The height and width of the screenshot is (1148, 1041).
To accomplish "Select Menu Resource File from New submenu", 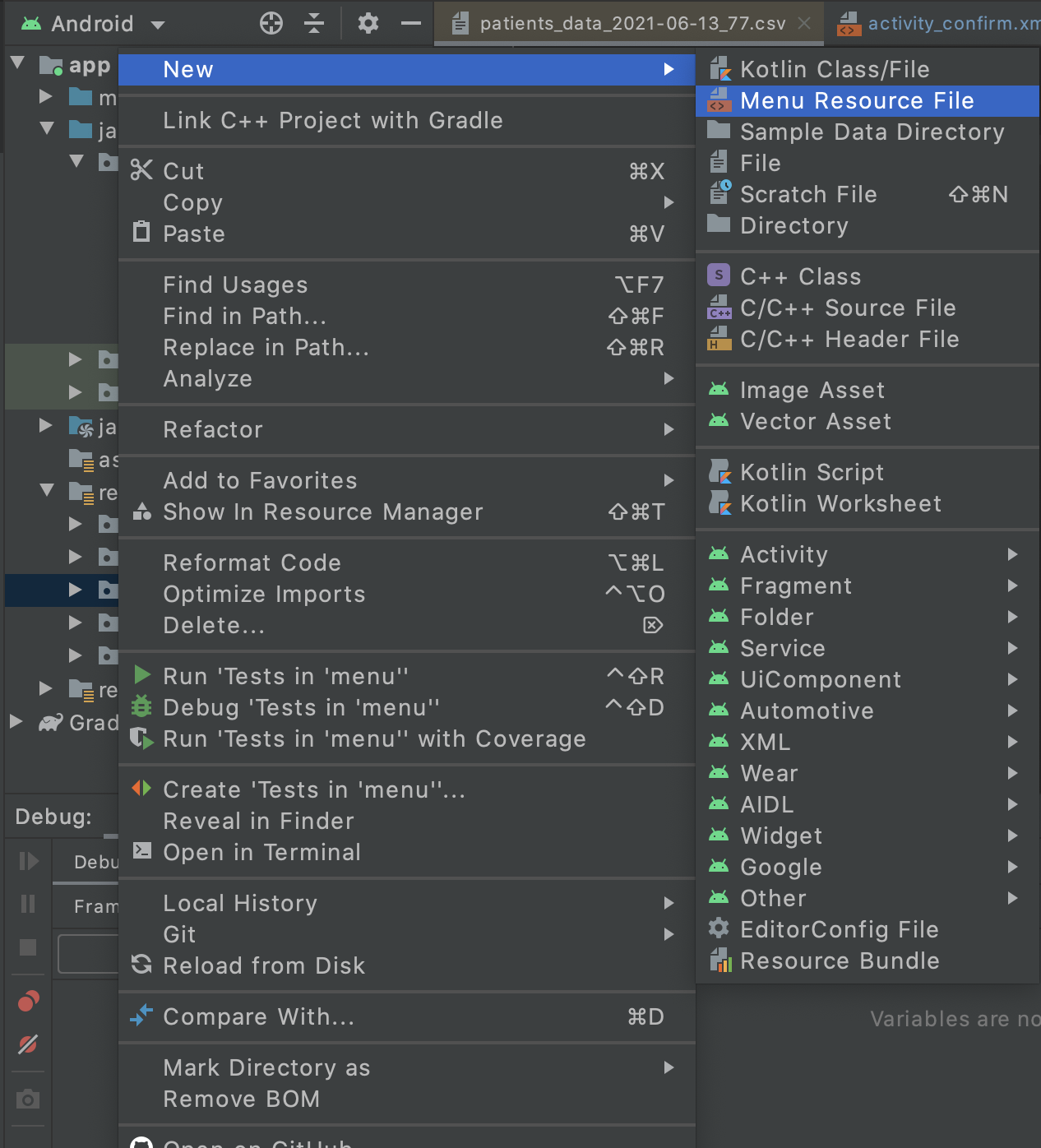I will point(857,100).
